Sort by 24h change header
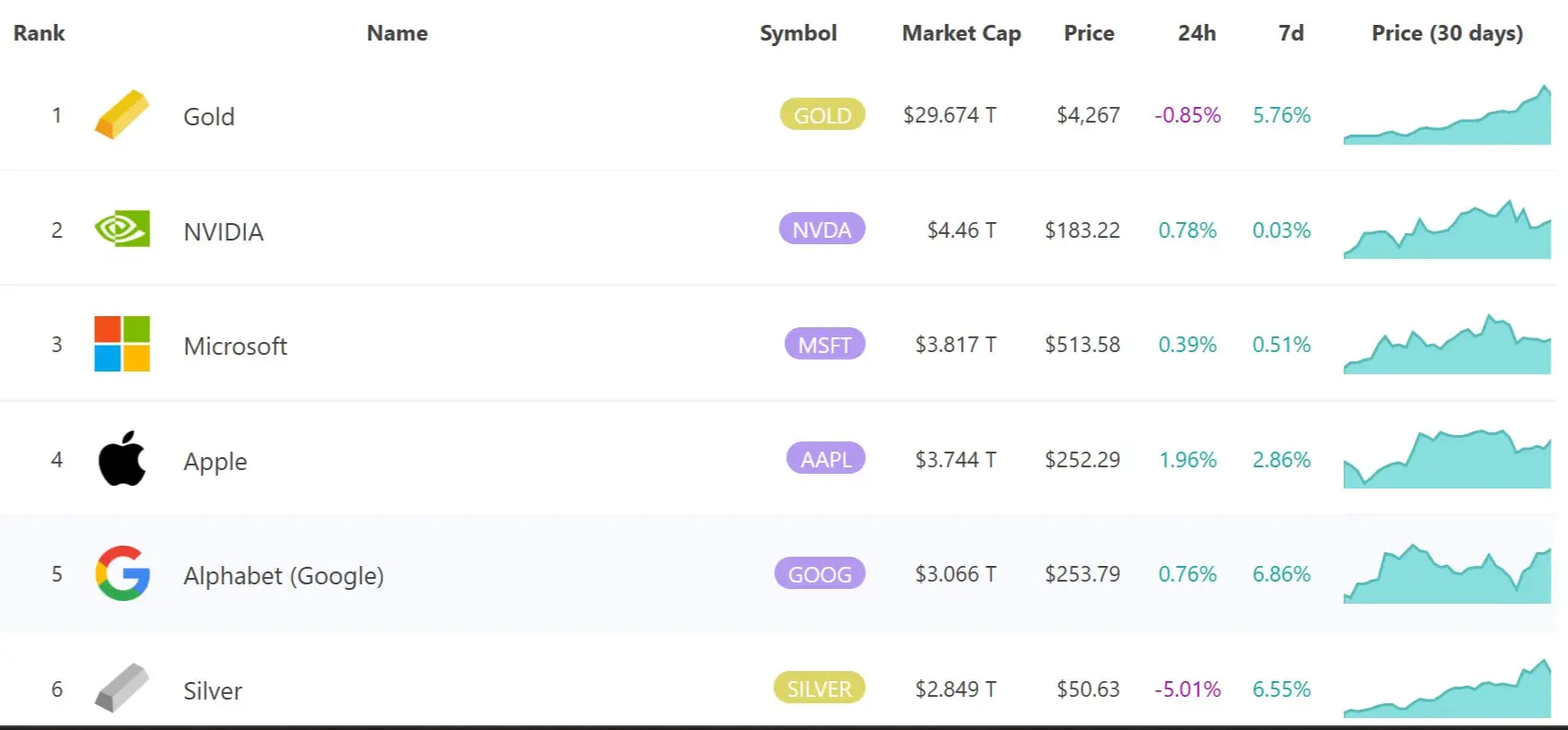 point(1197,33)
